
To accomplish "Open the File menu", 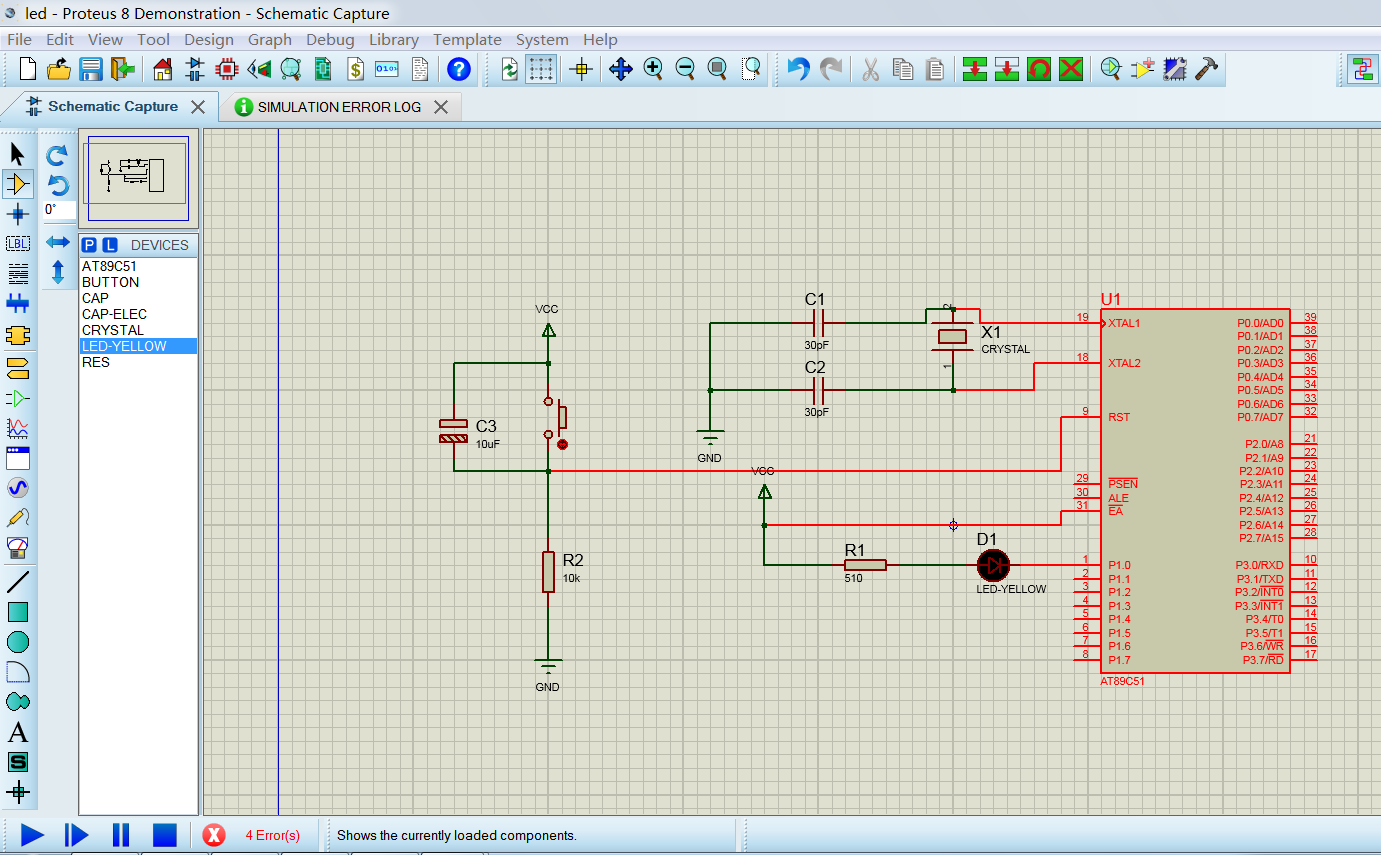I will pyautogui.click(x=19, y=40).
